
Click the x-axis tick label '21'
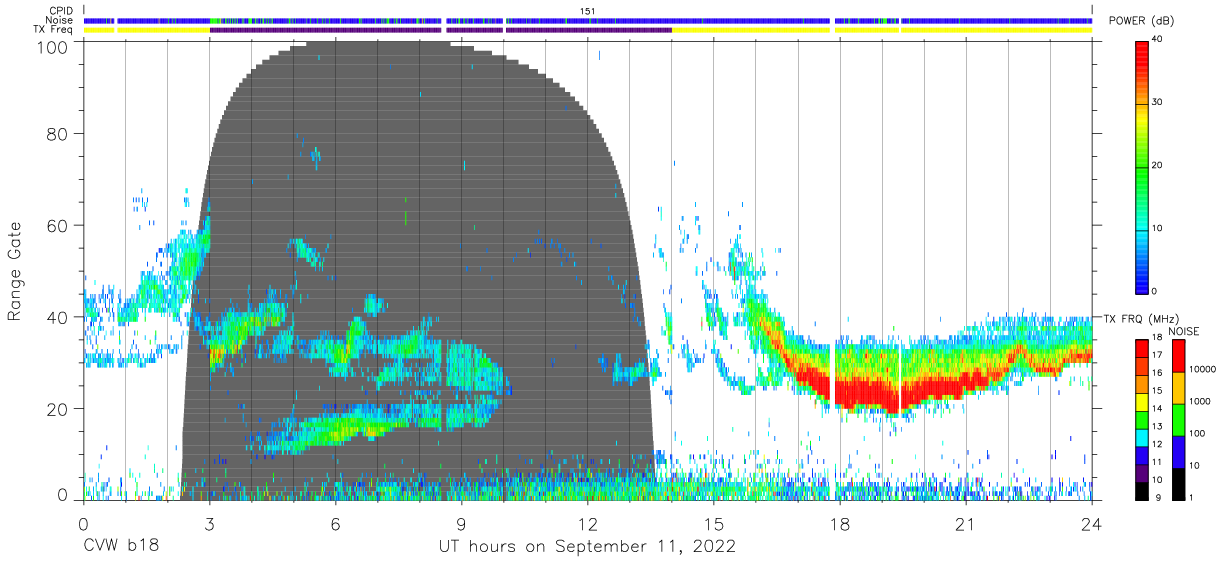966,524
